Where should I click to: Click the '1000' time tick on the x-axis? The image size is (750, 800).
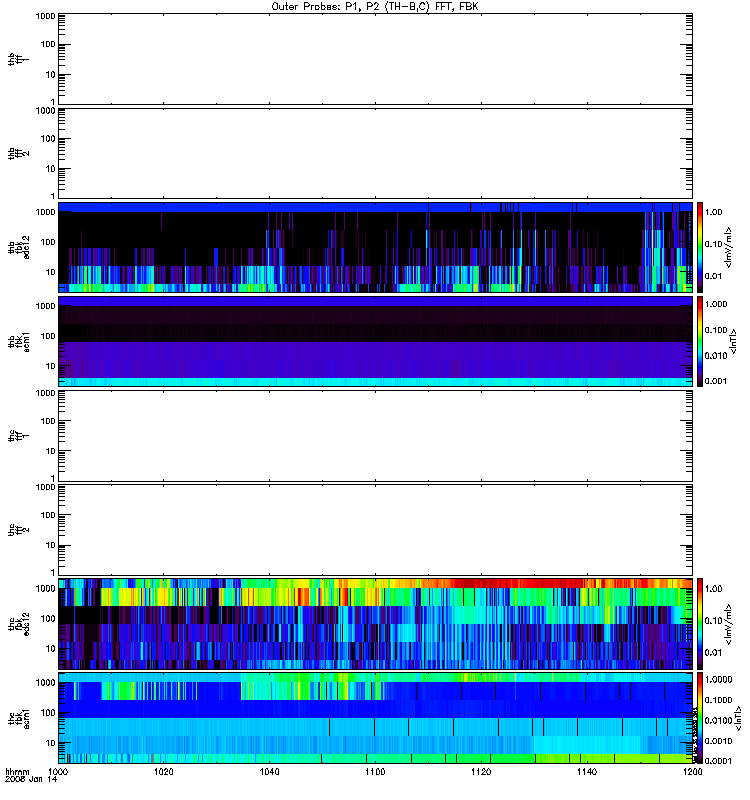pyautogui.click(x=58, y=771)
